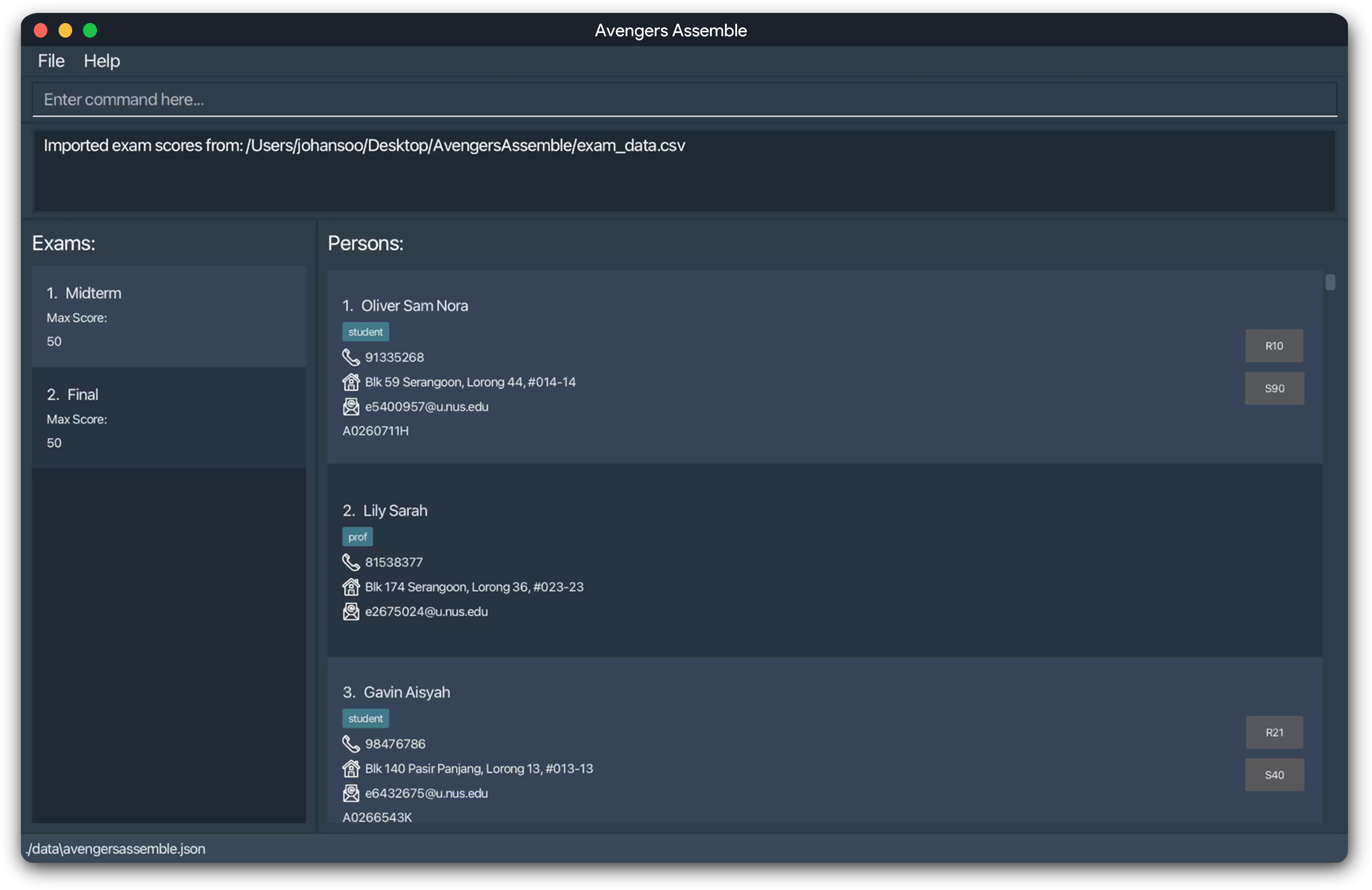Select person name Oliver Sam Nora
Image resolution: width=1372 pixels, height=890 pixels.
click(x=415, y=306)
